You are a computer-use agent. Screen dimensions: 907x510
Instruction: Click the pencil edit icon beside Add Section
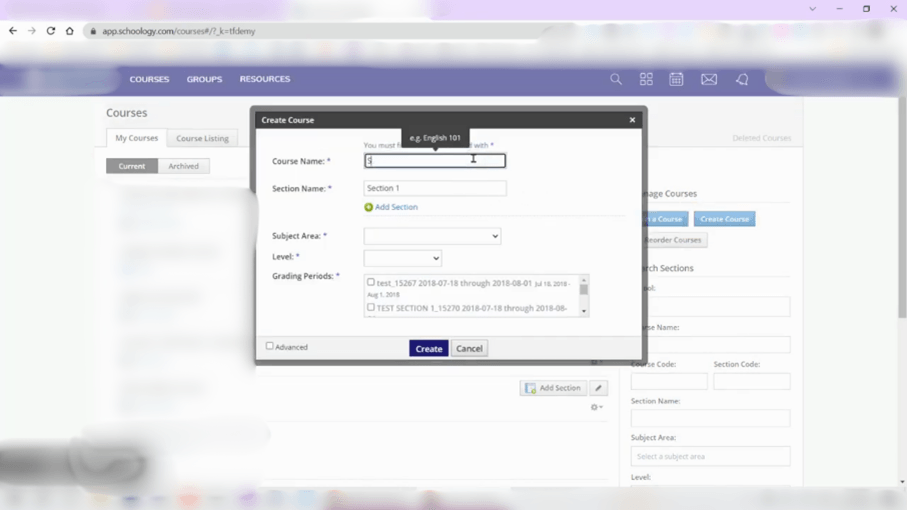pyautogui.click(x=599, y=388)
